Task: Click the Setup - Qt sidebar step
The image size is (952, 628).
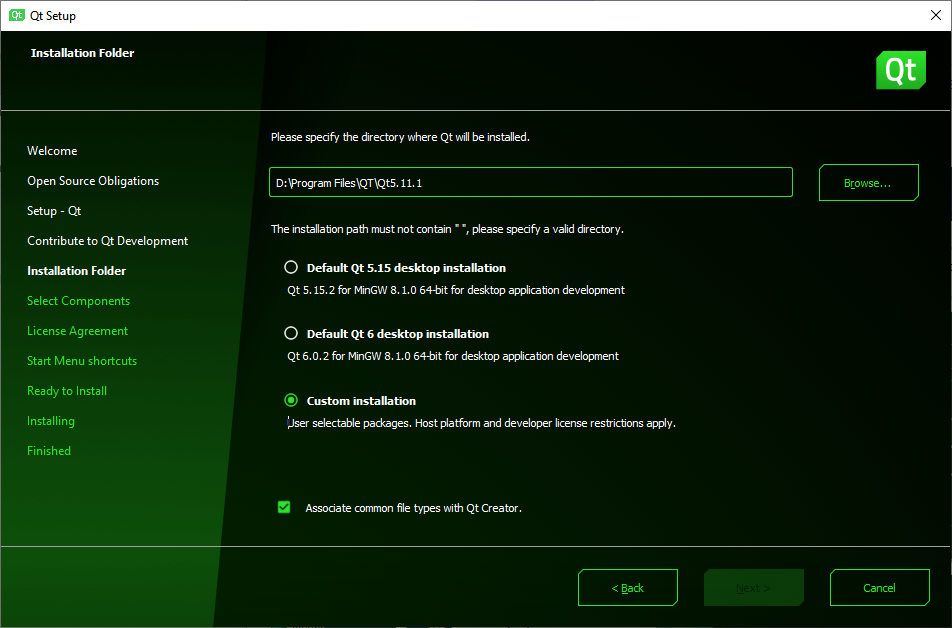Action: [54, 211]
